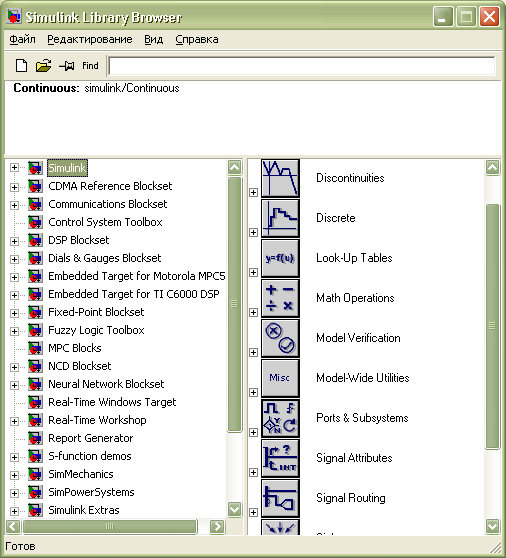This screenshot has height=558, width=506.
Task: Expand the Look-Up Tables plus box
Action: (x=253, y=272)
